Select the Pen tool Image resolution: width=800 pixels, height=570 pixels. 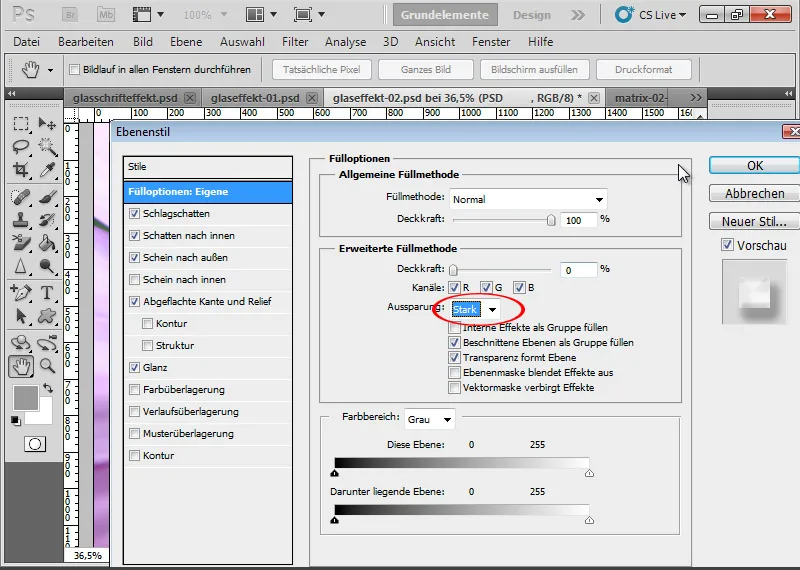click(x=20, y=293)
